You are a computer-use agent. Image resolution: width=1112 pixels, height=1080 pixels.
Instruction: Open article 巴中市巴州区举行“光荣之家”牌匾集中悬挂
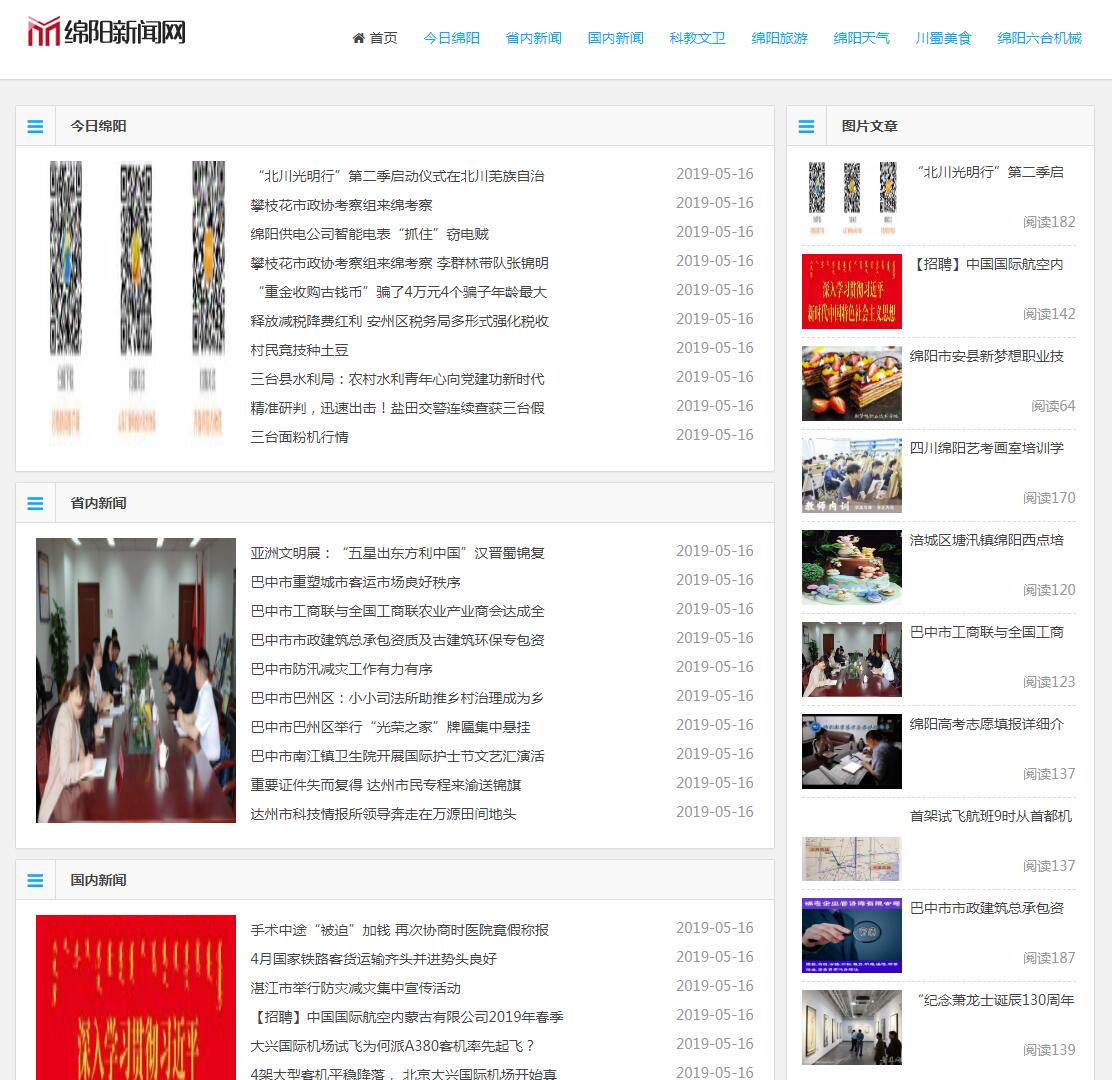click(390, 728)
